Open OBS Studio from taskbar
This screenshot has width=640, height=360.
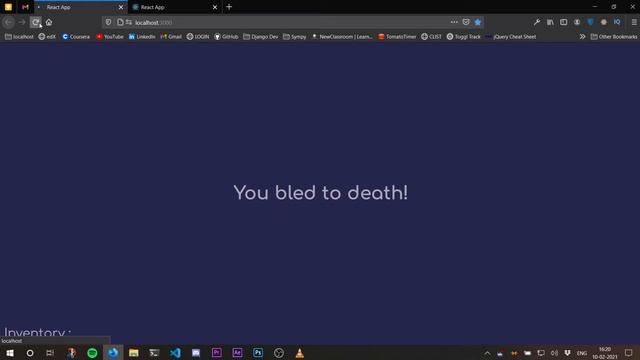click(279, 353)
